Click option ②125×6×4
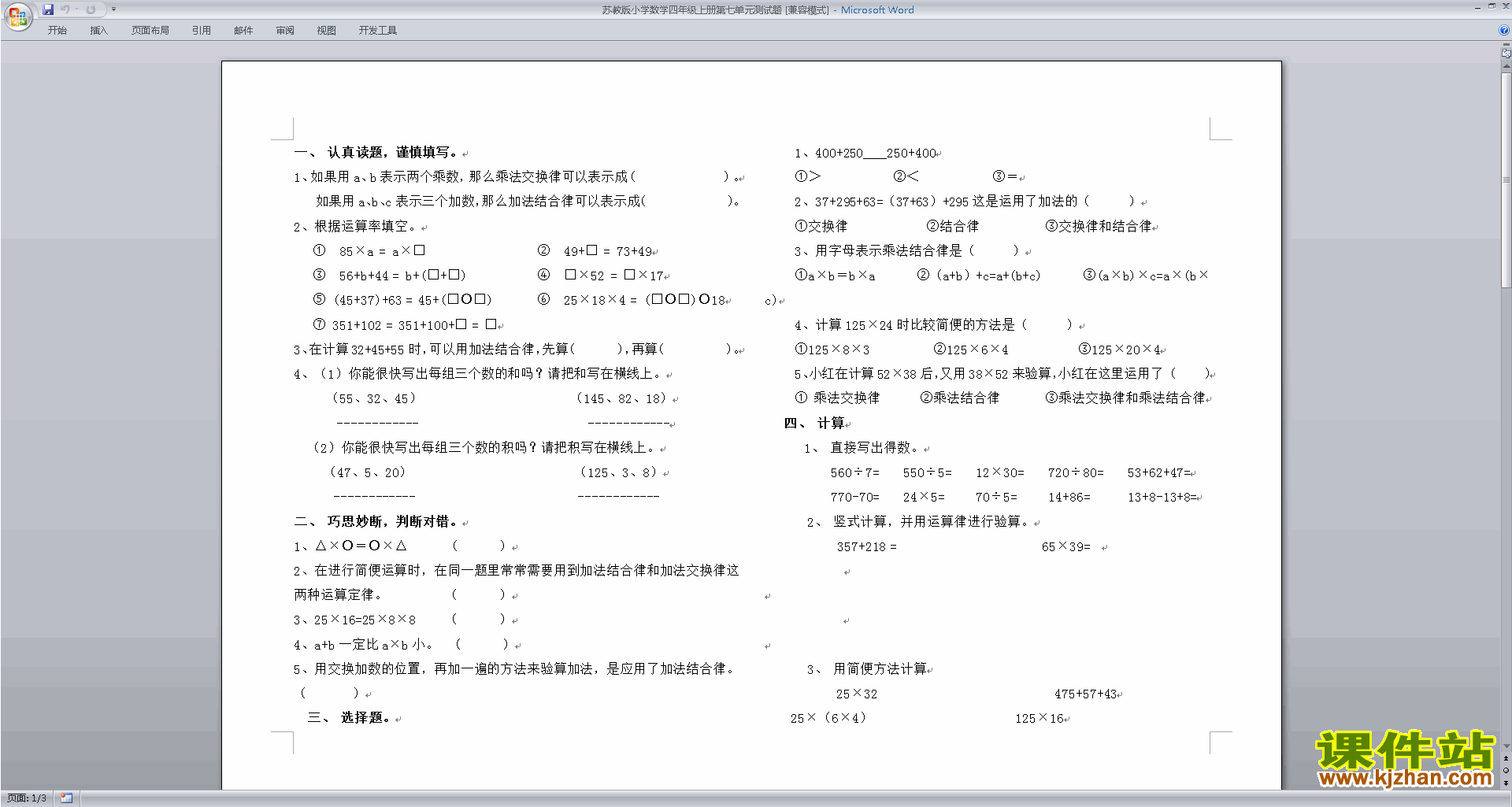 click(971, 349)
